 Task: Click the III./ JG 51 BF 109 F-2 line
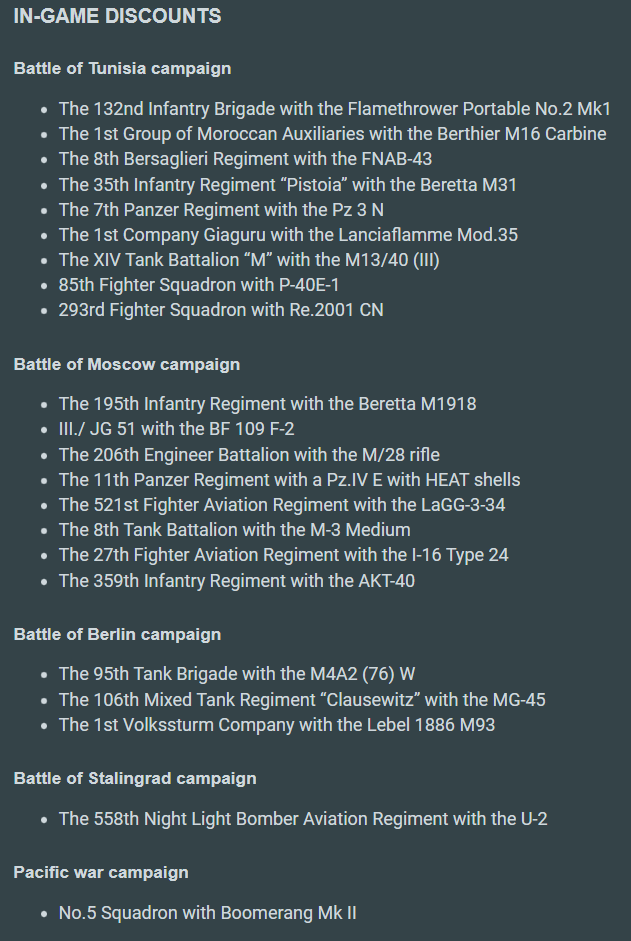176,429
